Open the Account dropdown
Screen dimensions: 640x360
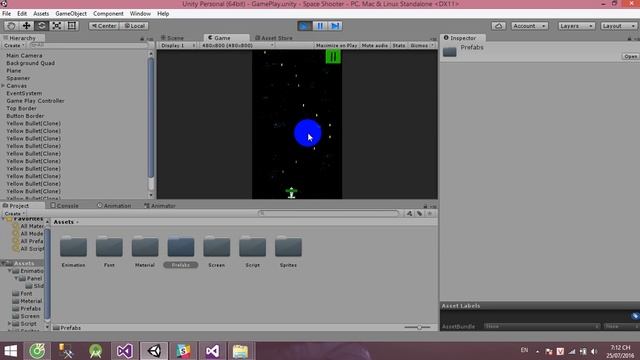529,26
